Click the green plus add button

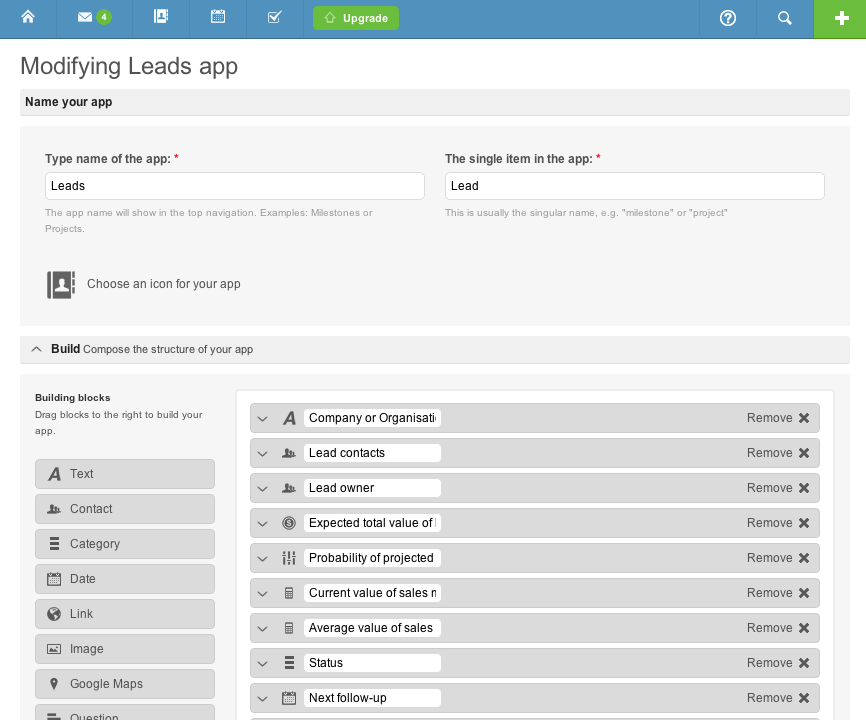pos(841,19)
